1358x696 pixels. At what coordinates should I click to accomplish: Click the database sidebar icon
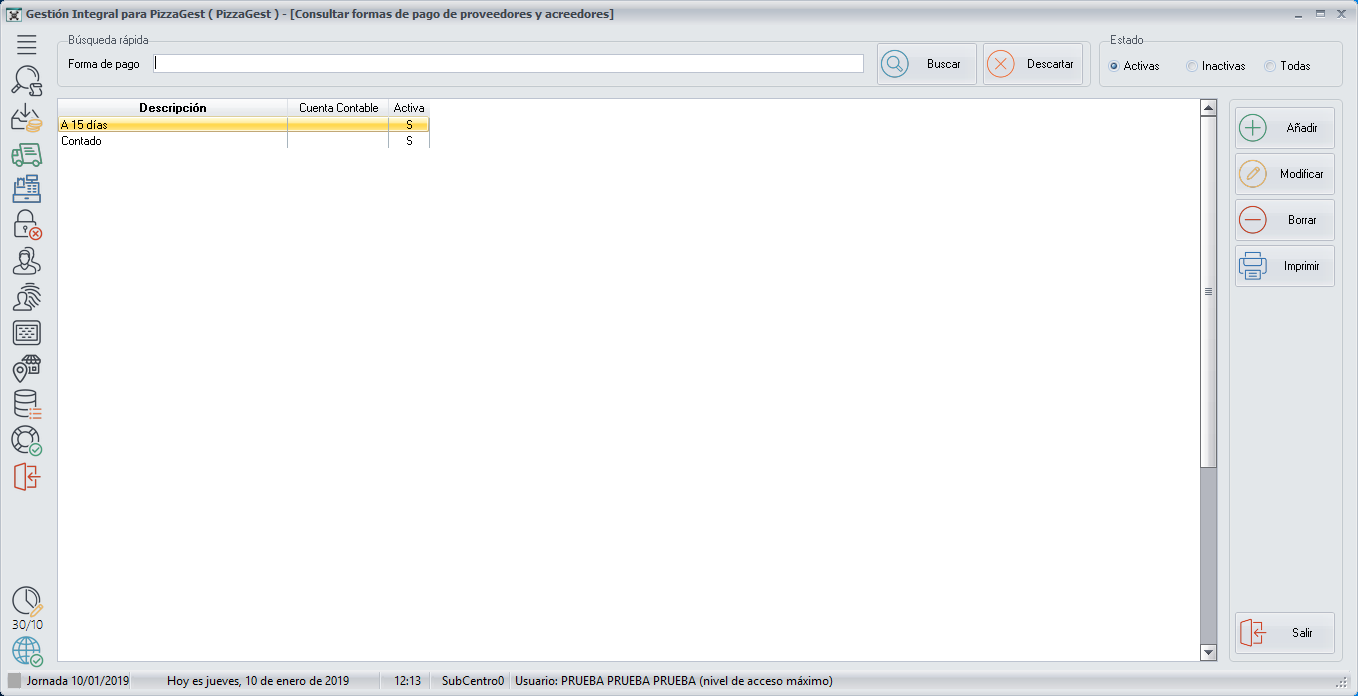pos(27,404)
